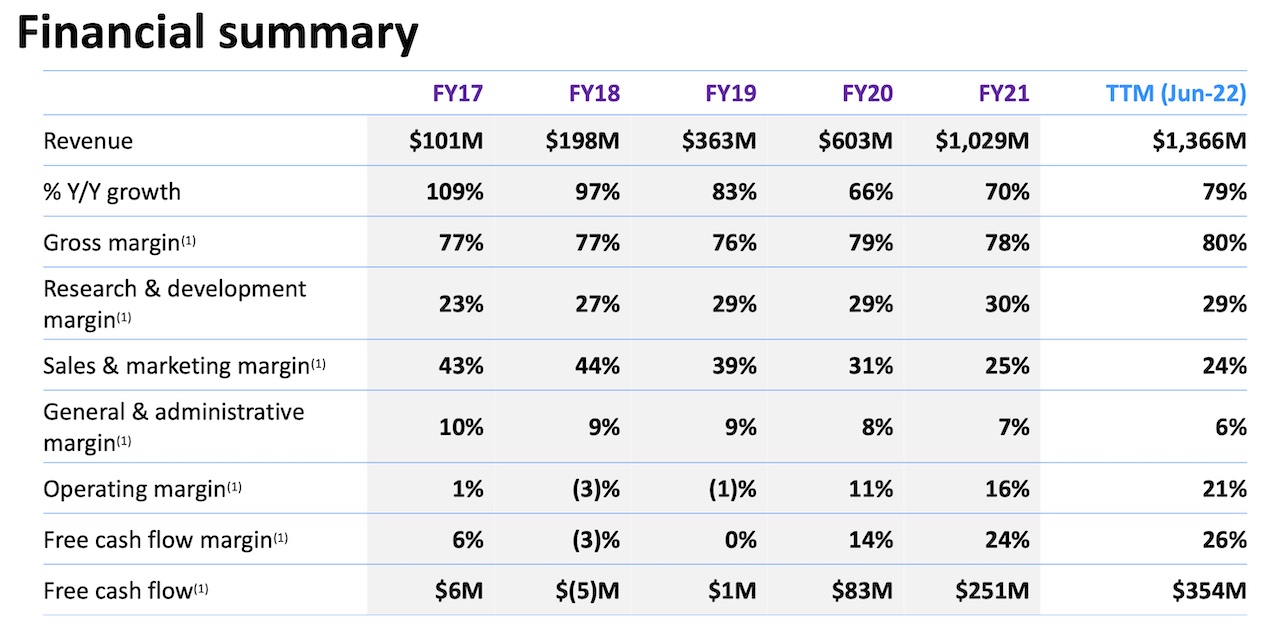Select the FY18 column header
This screenshot has width=1280, height=626.
[594, 94]
